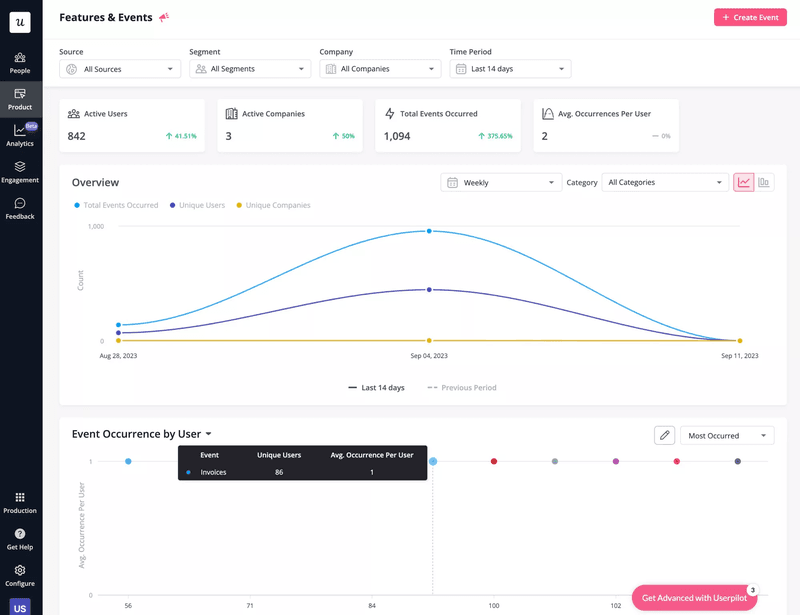800x615 pixels.
Task: Select the line chart view icon
Action: pos(746,182)
